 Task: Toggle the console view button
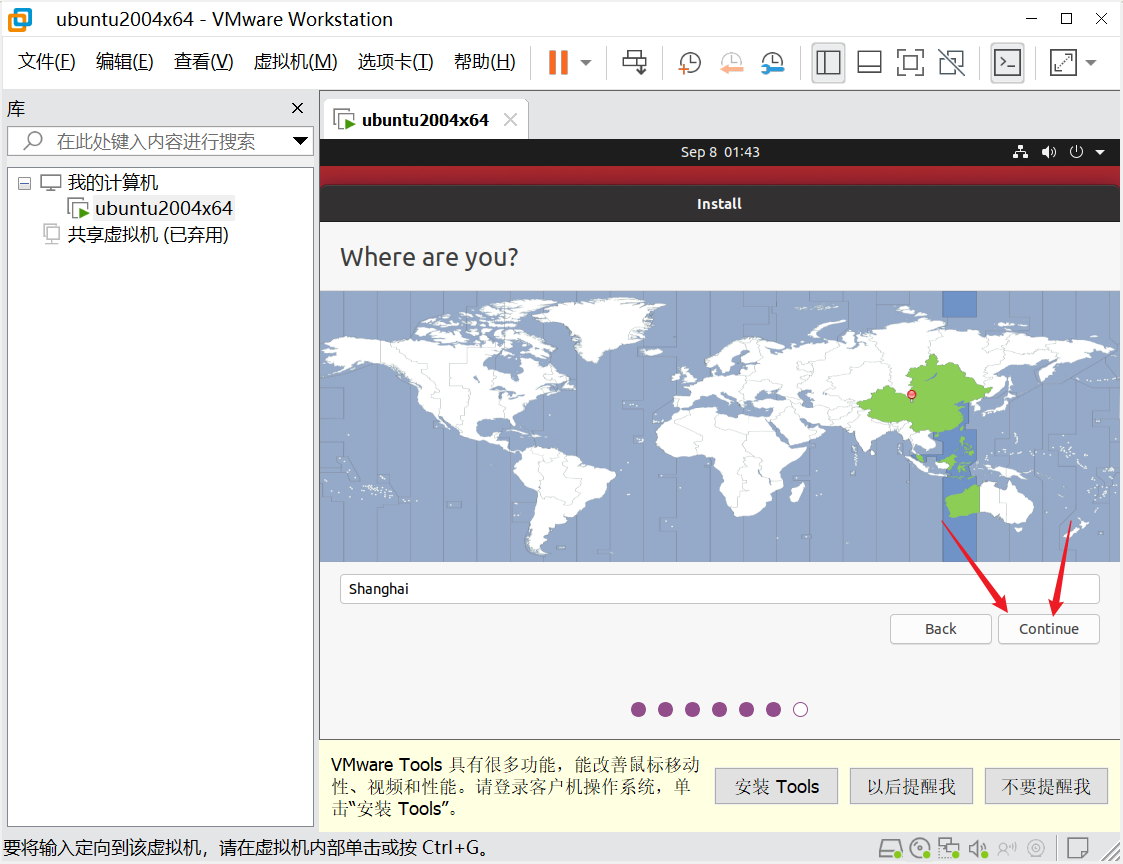coord(1007,62)
